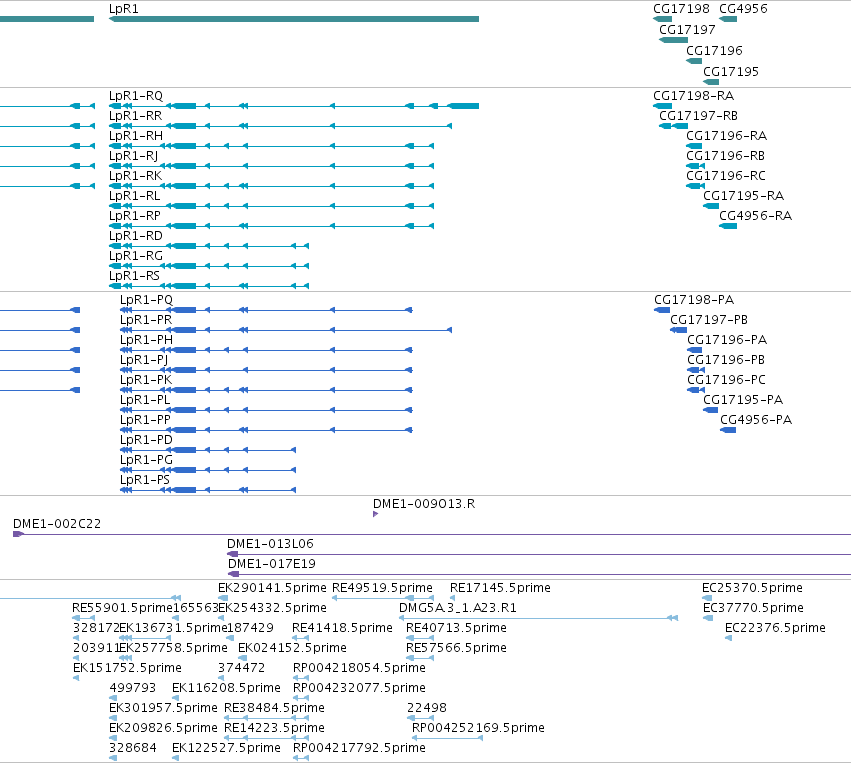
Task: Click the EK122527.5prime EST label
Action: click(226, 749)
